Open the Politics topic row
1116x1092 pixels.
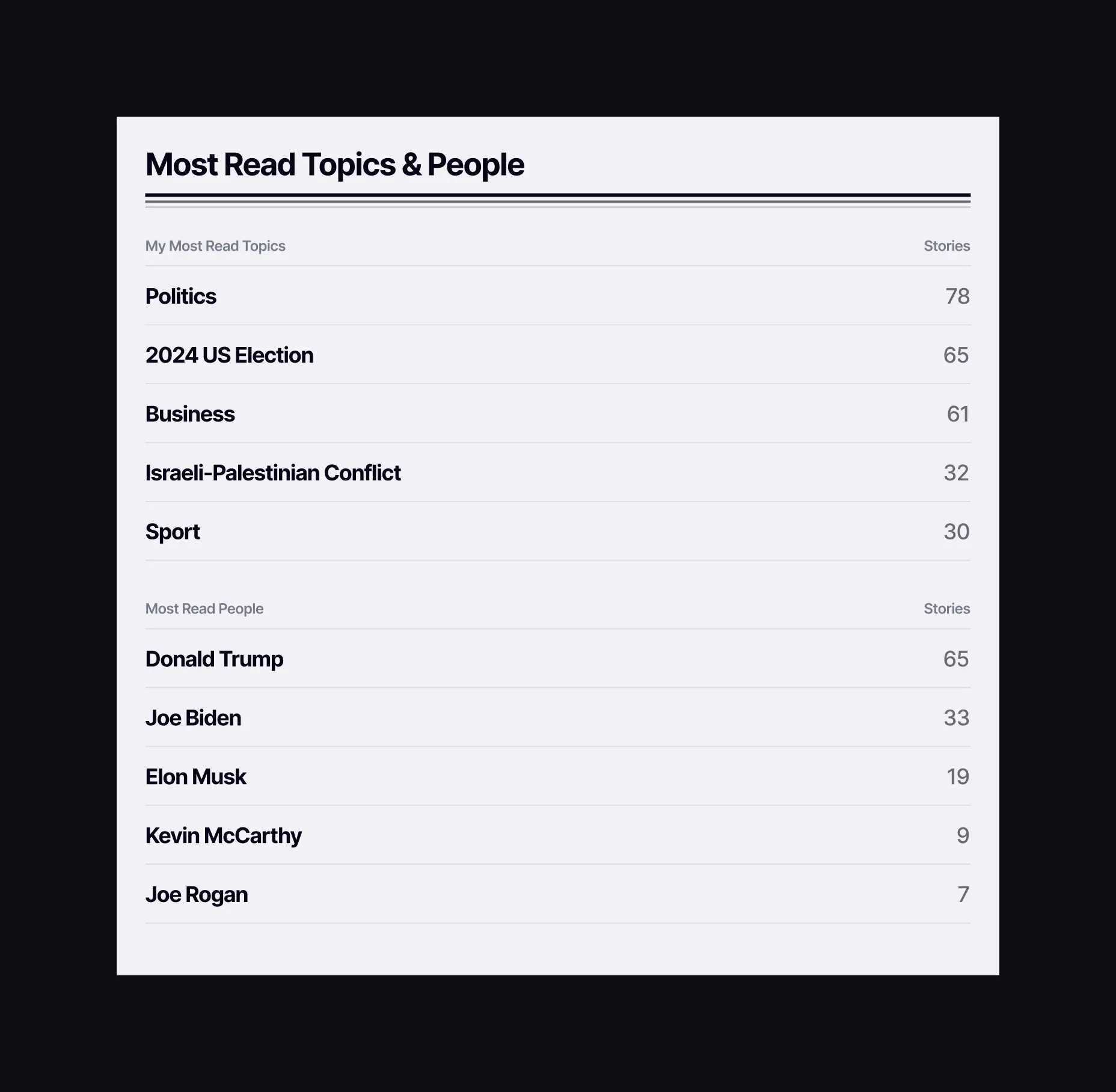[557, 296]
